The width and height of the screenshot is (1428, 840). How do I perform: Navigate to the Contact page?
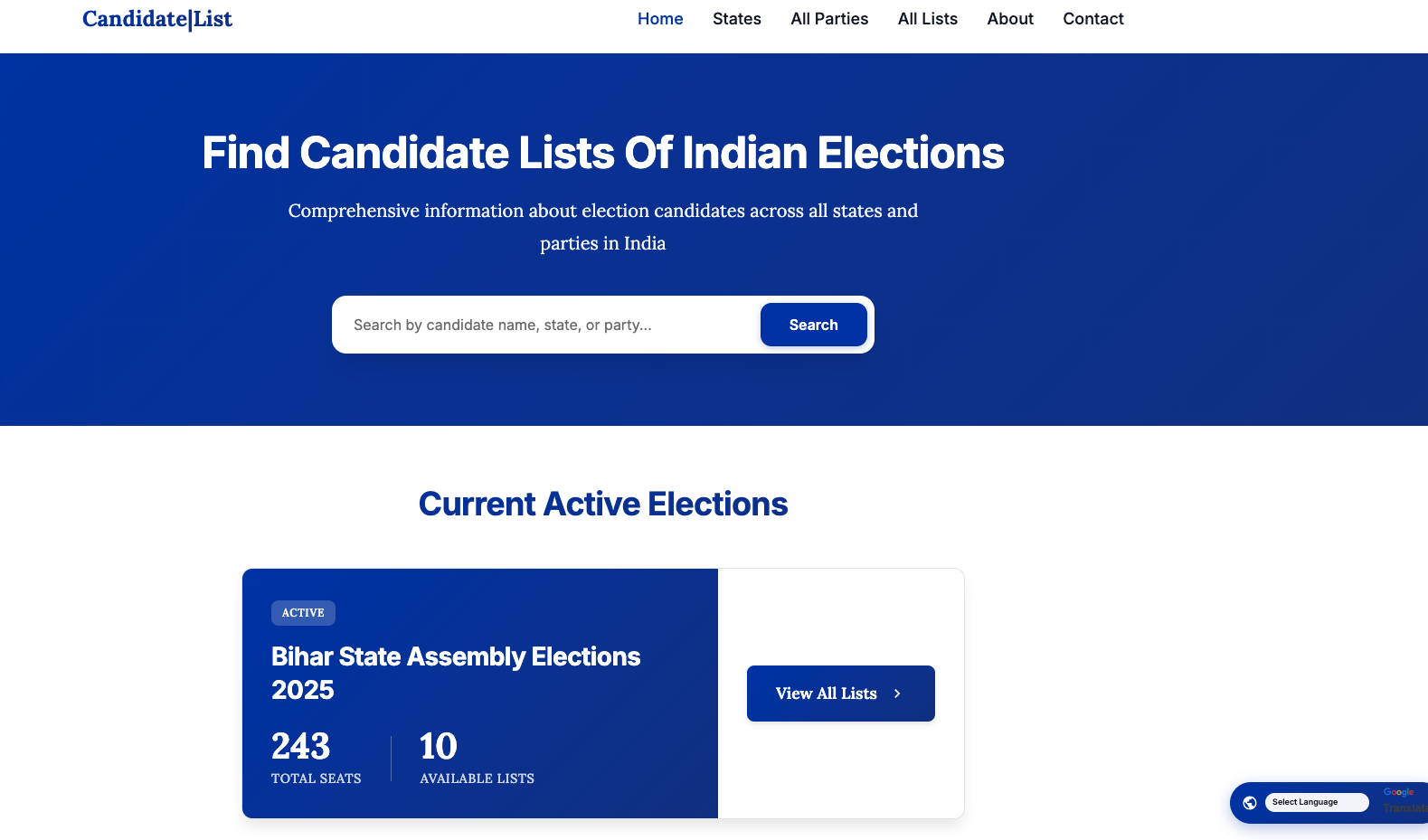coord(1093,18)
